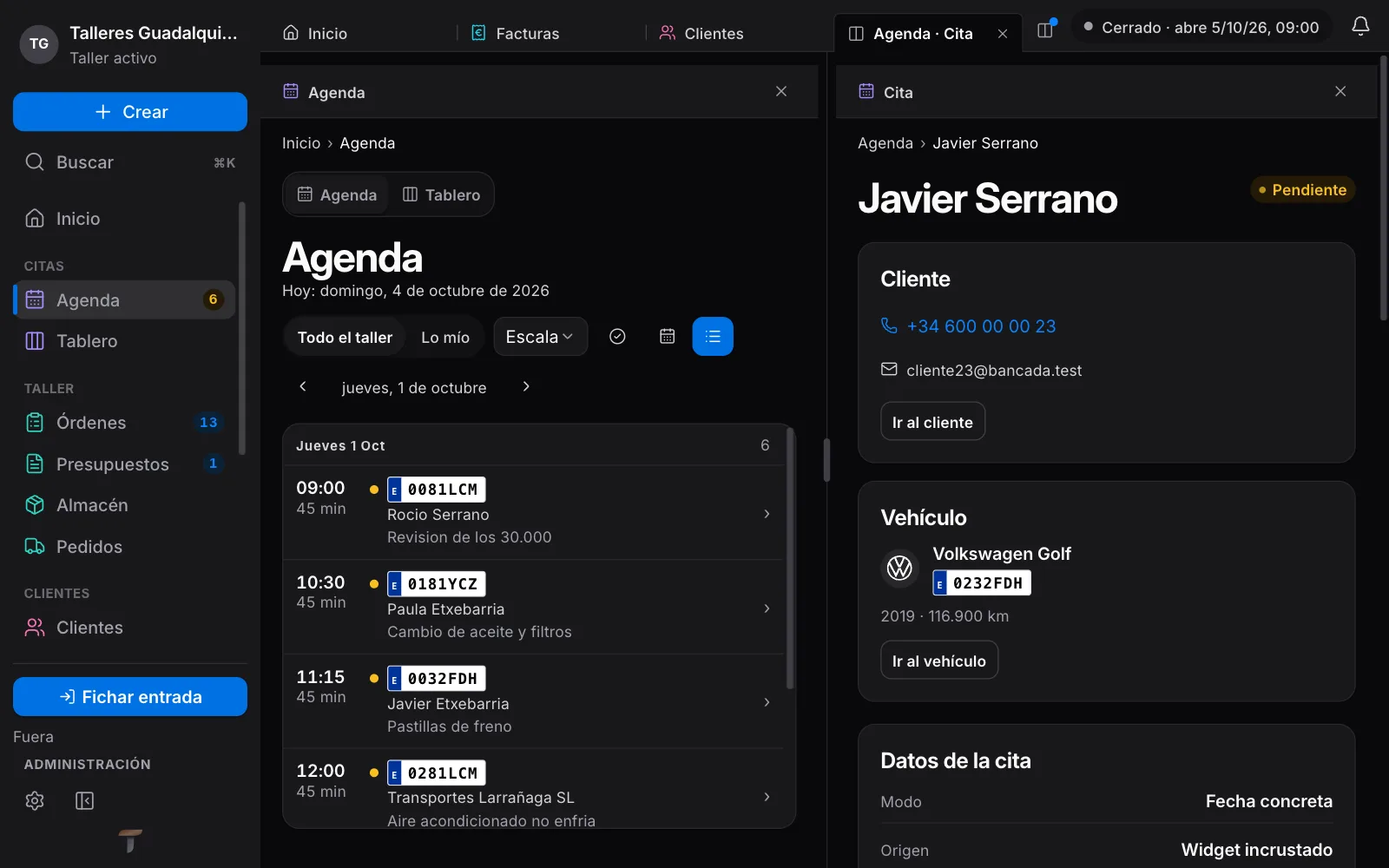This screenshot has height=868, width=1389.
Task: Expand the 09:00 Rocio Serrano appointment
Action: pyautogui.click(x=534, y=513)
